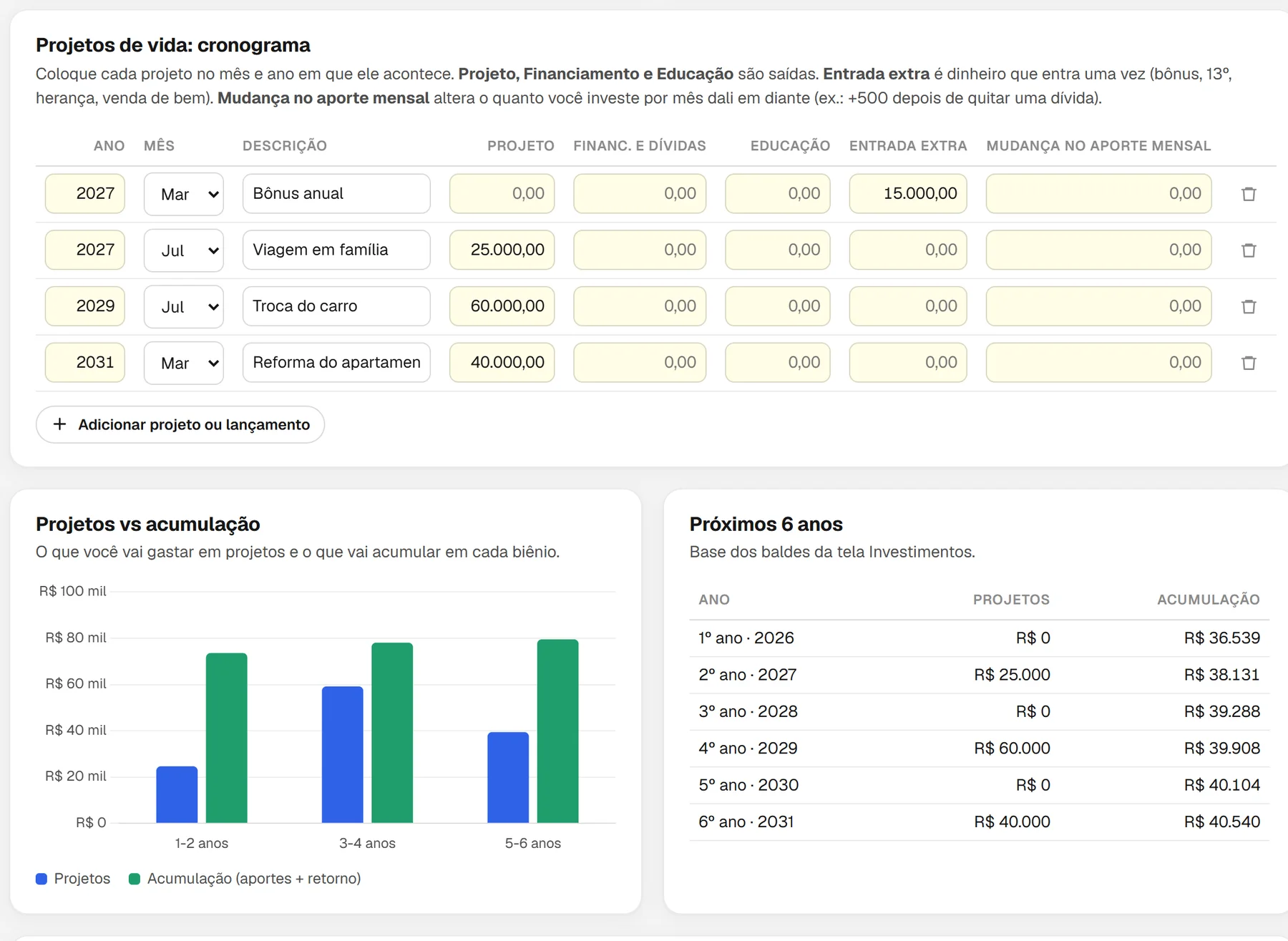This screenshot has width=1288, height=941.
Task: Open month dropdown for Bônus anual
Action: coord(184,194)
